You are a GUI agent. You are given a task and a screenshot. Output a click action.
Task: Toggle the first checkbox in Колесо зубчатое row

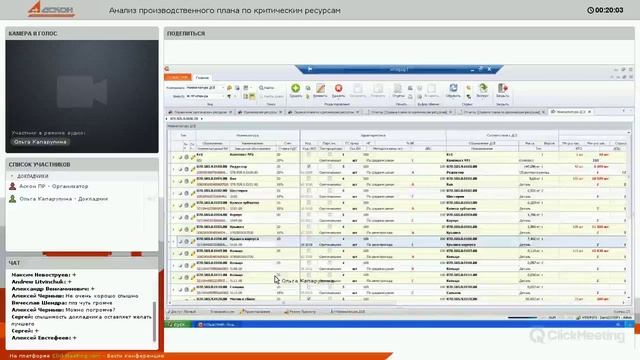309,203
